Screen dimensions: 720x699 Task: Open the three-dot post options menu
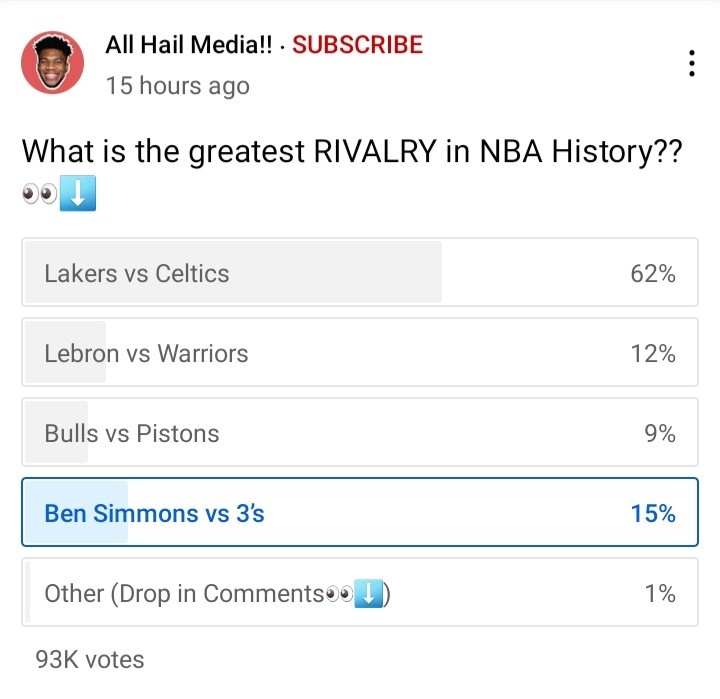click(x=692, y=63)
